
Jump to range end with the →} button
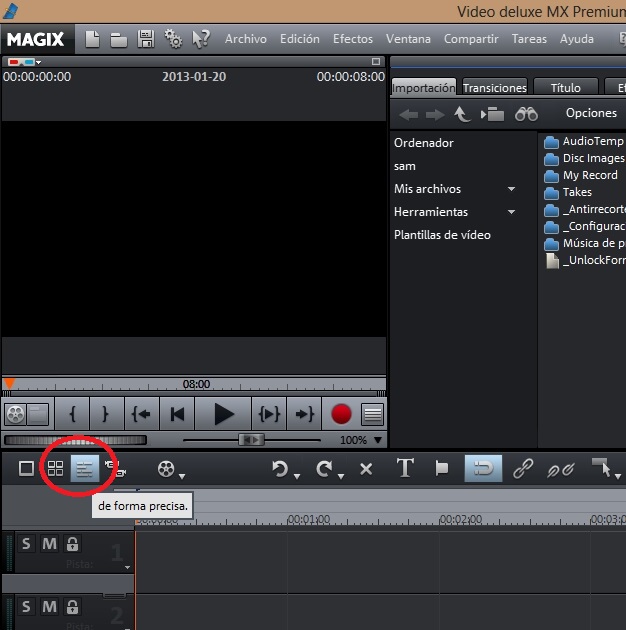pos(304,414)
